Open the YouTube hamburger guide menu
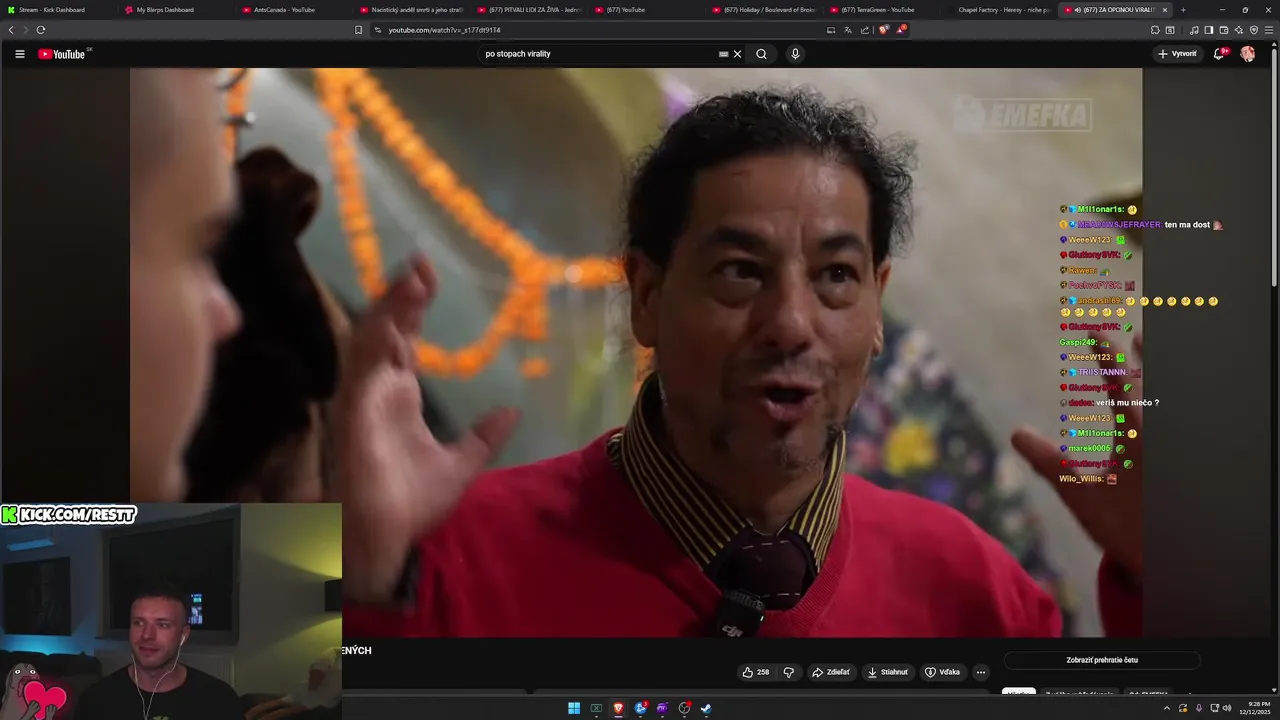Screen dimensions: 1280x720 pos(19,54)
